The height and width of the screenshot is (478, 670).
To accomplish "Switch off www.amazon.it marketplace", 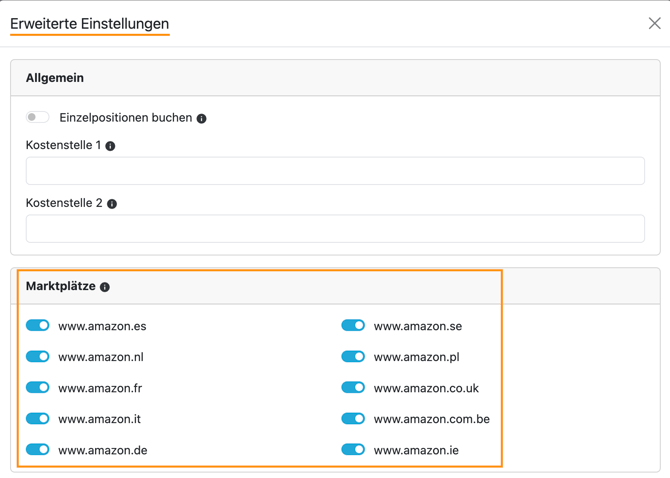I will click(38, 418).
